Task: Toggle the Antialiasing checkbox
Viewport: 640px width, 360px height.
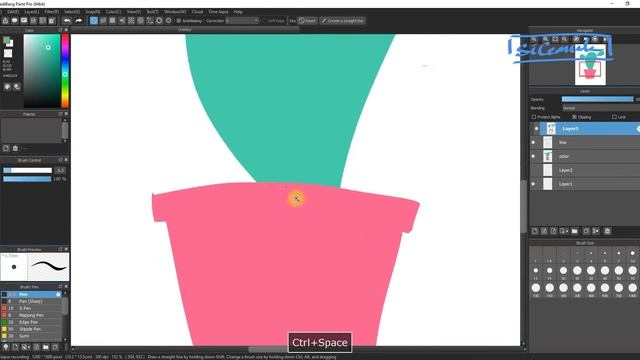Action: click(x=179, y=20)
